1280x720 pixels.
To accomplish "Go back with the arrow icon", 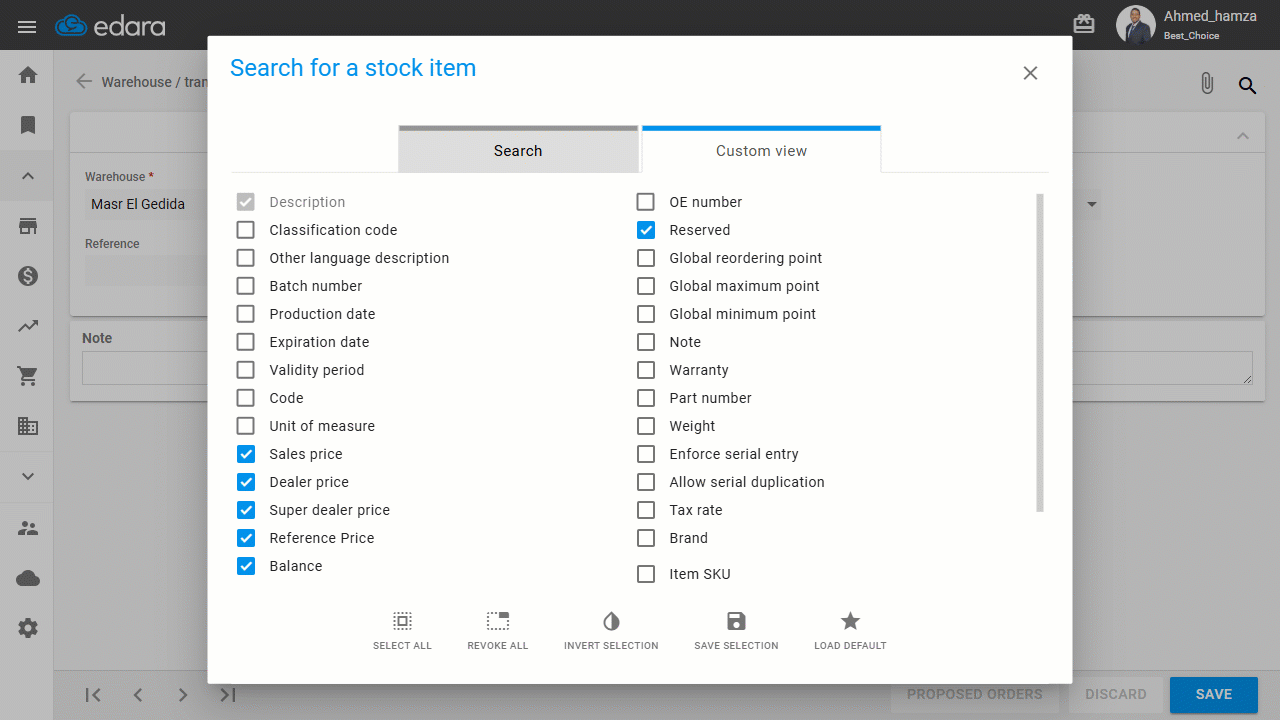I will click(84, 82).
